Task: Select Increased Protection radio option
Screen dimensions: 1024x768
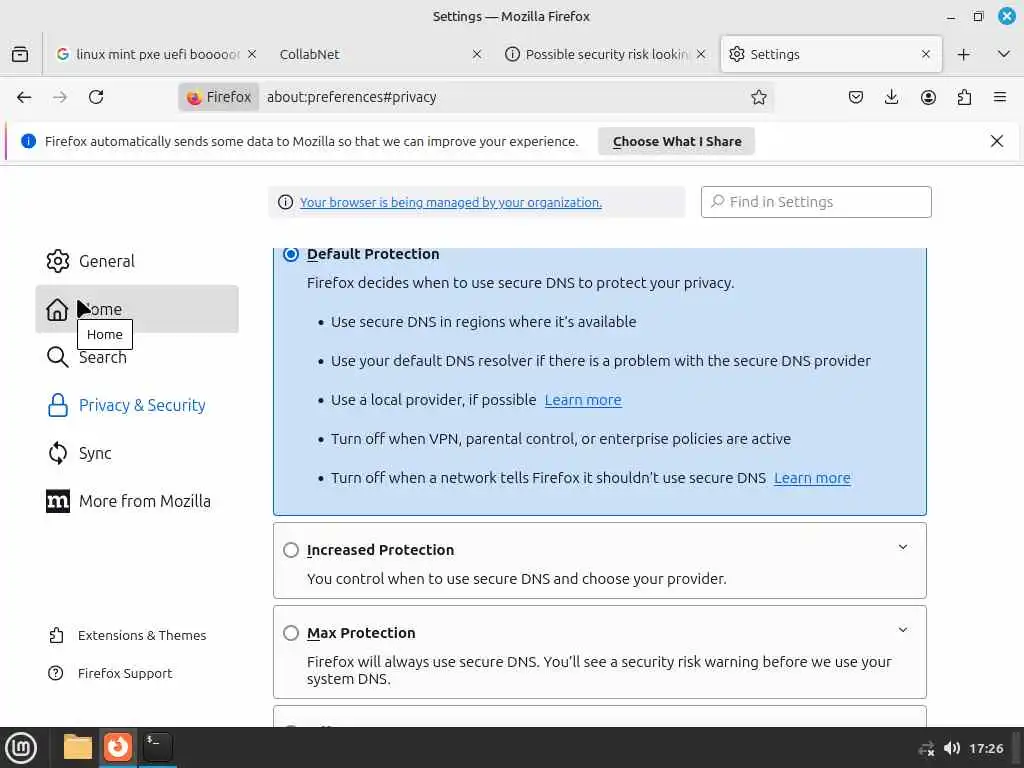Action: point(291,550)
